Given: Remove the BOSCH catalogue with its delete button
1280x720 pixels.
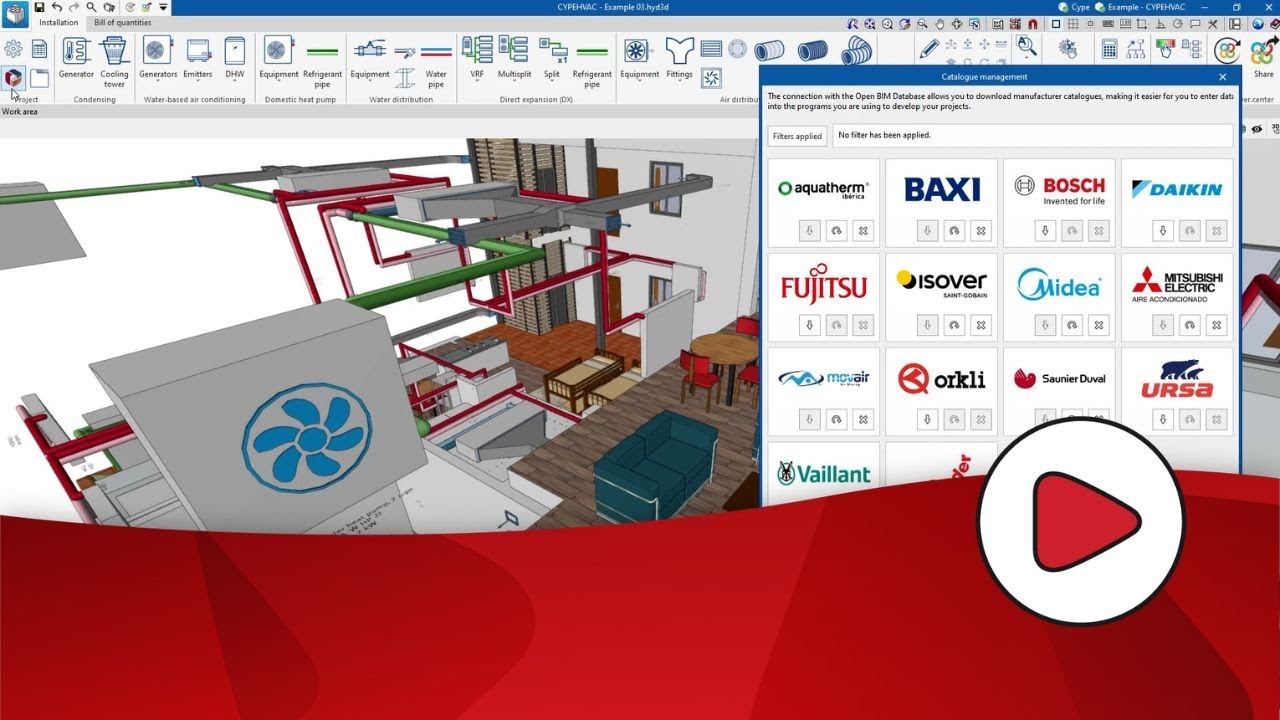Looking at the screenshot, I should point(1099,230).
